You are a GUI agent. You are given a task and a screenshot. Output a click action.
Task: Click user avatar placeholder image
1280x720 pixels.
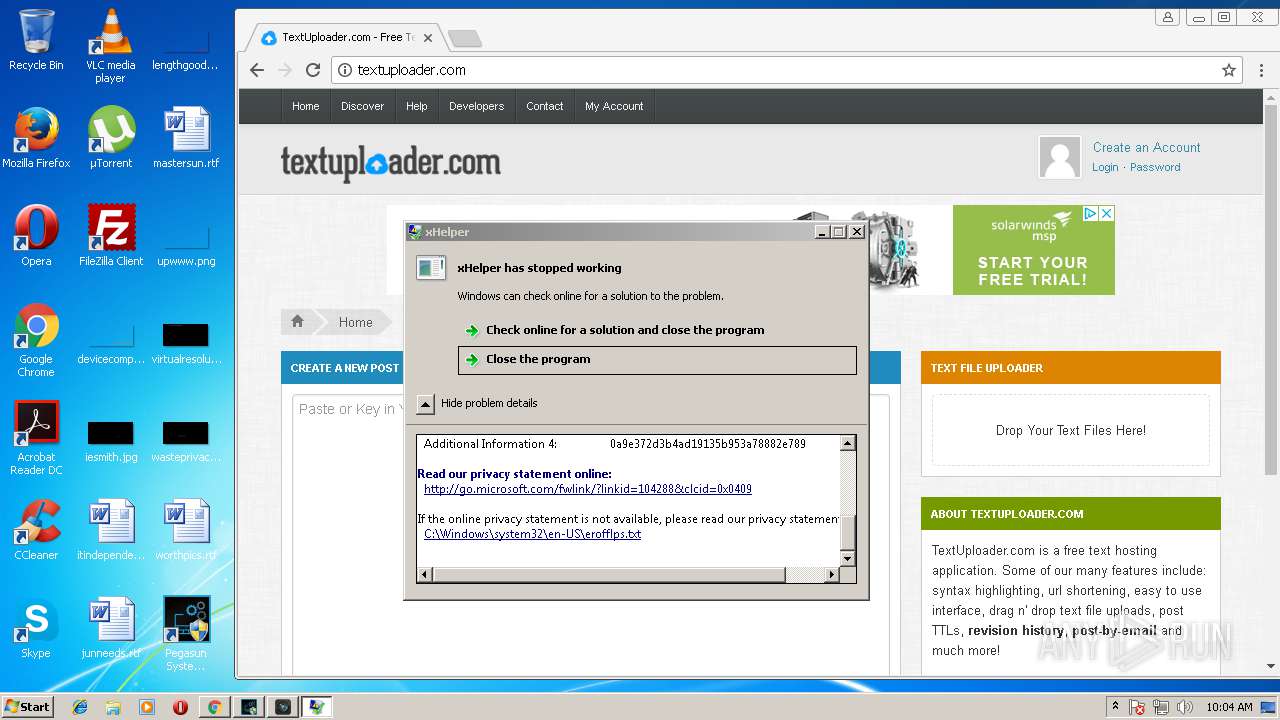[1060, 157]
